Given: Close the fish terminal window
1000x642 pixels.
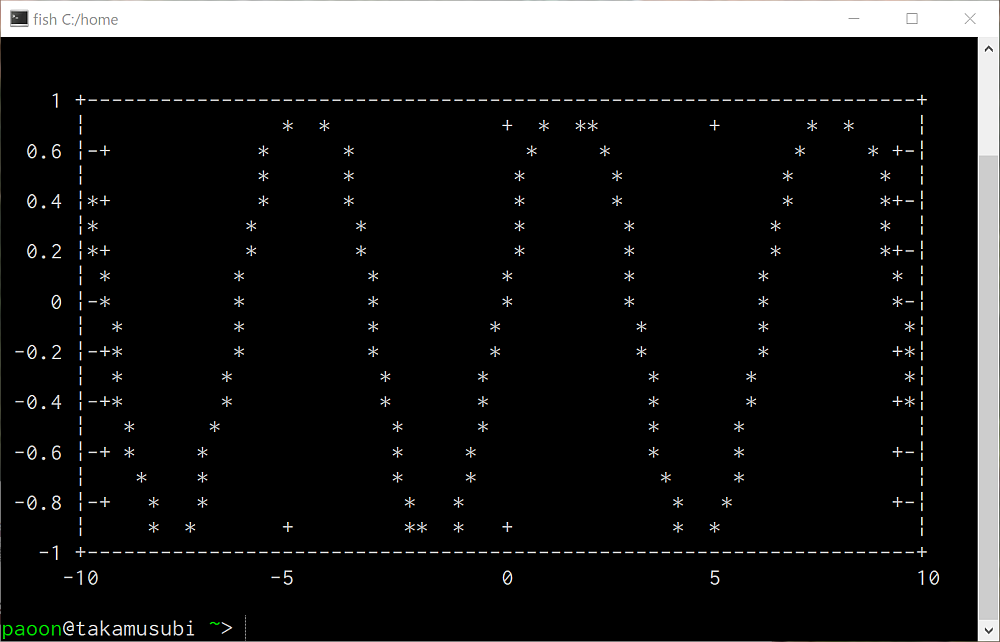Looking at the screenshot, I should point(969,19).
